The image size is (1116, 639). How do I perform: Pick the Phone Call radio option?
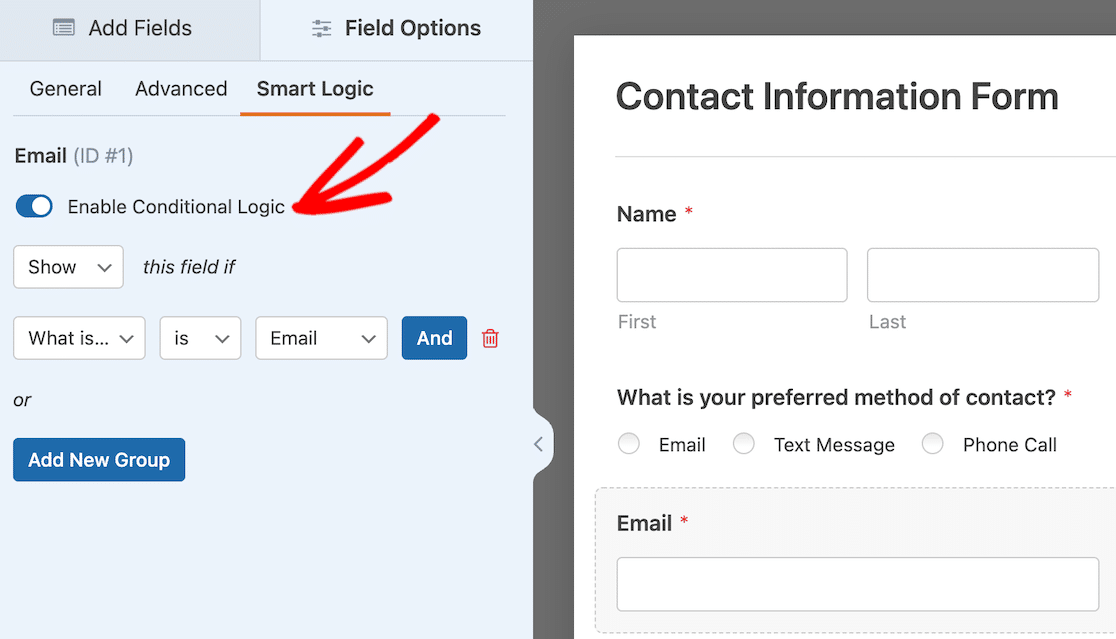click(x=933, y=444)
